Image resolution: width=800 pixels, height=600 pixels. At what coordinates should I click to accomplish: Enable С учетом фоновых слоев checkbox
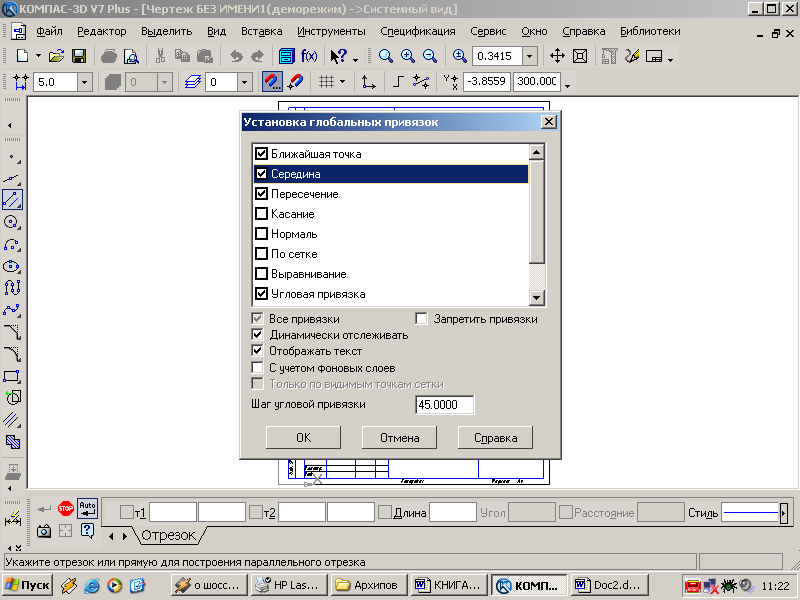coord(258,368)
